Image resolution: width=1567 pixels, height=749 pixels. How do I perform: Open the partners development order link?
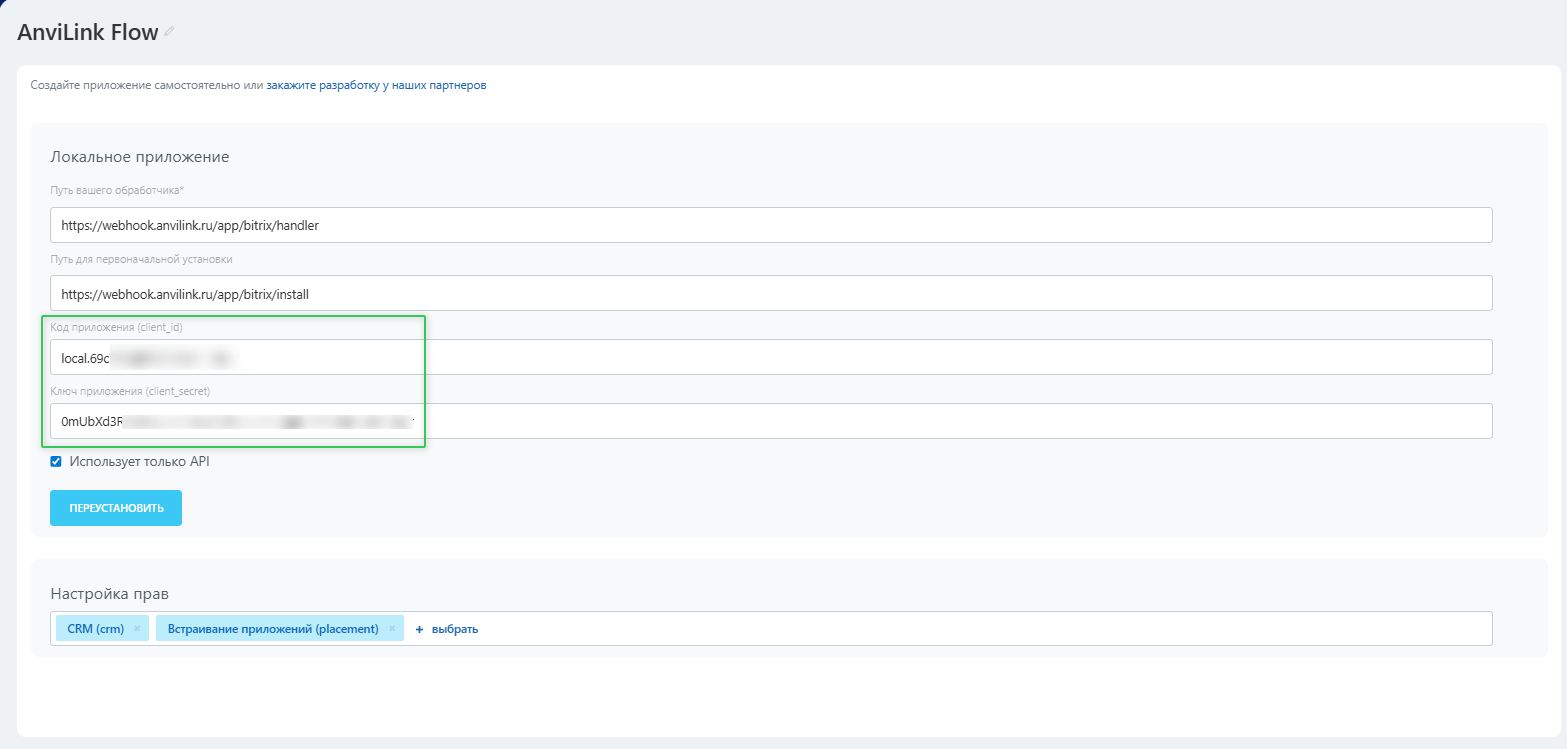[x=376, y=86]
